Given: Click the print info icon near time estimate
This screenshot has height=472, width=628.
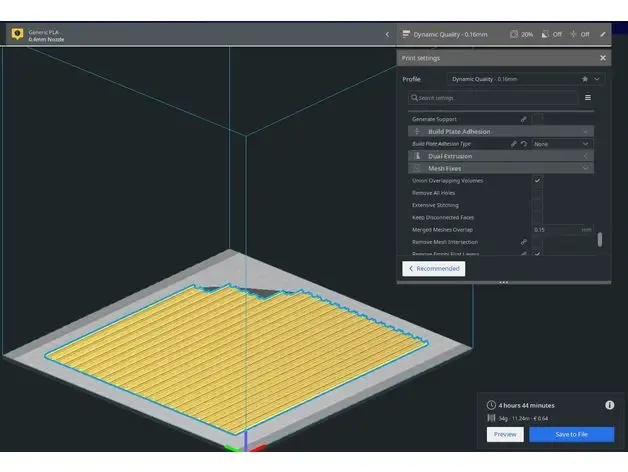Looking at the screenshot, I should 610,405.
